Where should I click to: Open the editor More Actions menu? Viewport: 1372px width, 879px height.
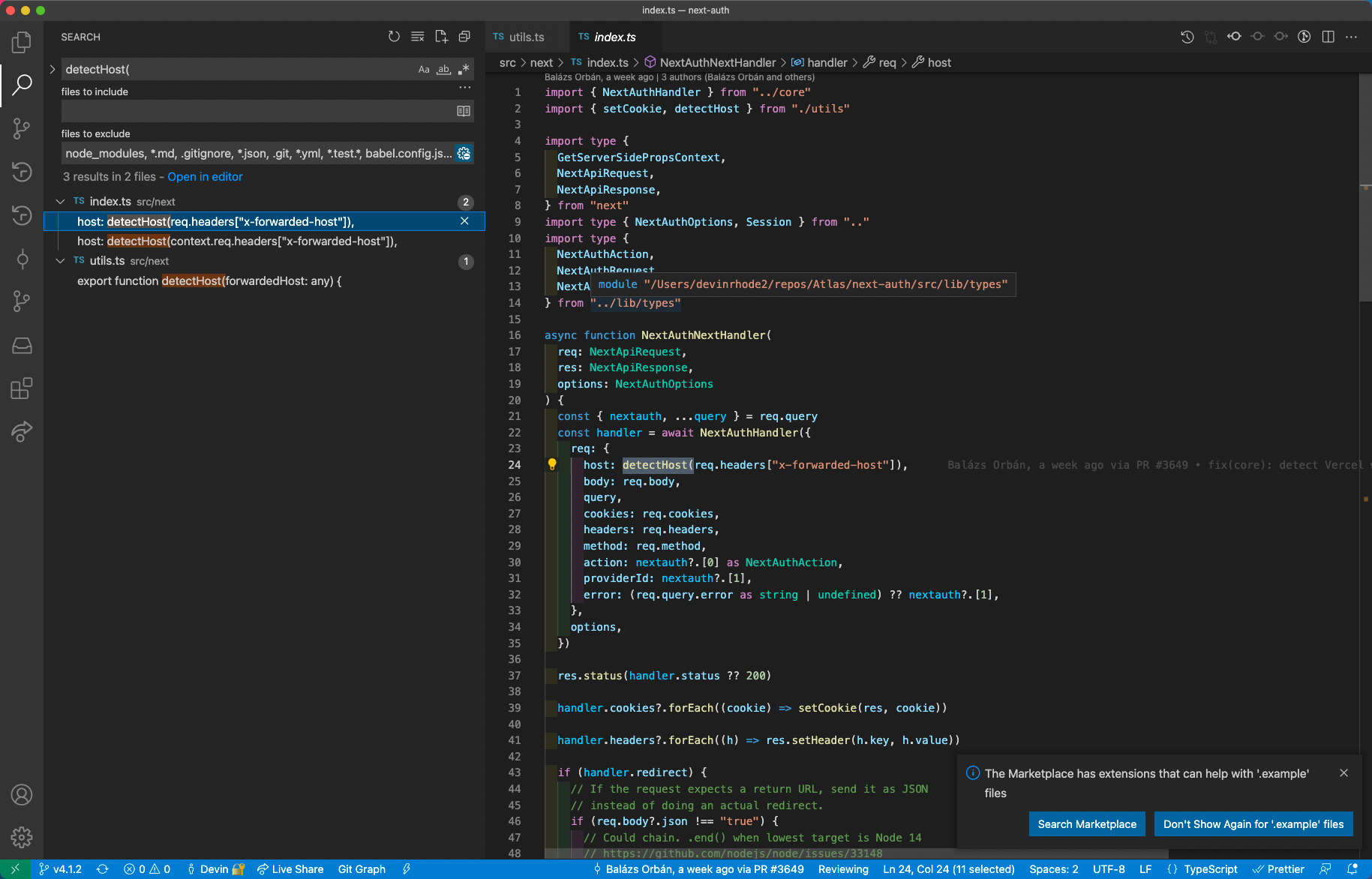coord(1352,36)
